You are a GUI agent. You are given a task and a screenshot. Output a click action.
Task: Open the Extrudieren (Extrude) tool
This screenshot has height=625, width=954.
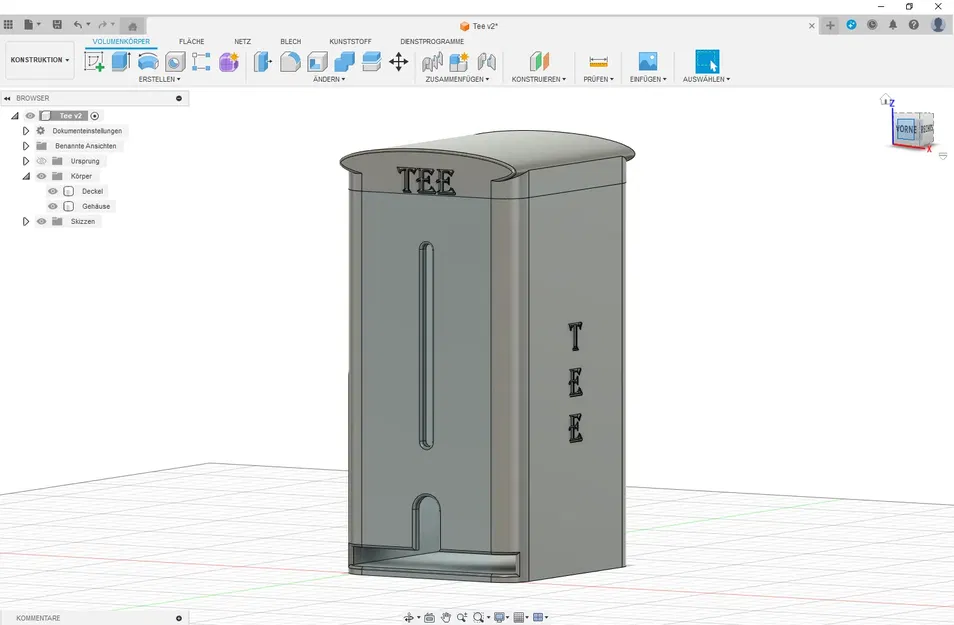pos(120,62)
